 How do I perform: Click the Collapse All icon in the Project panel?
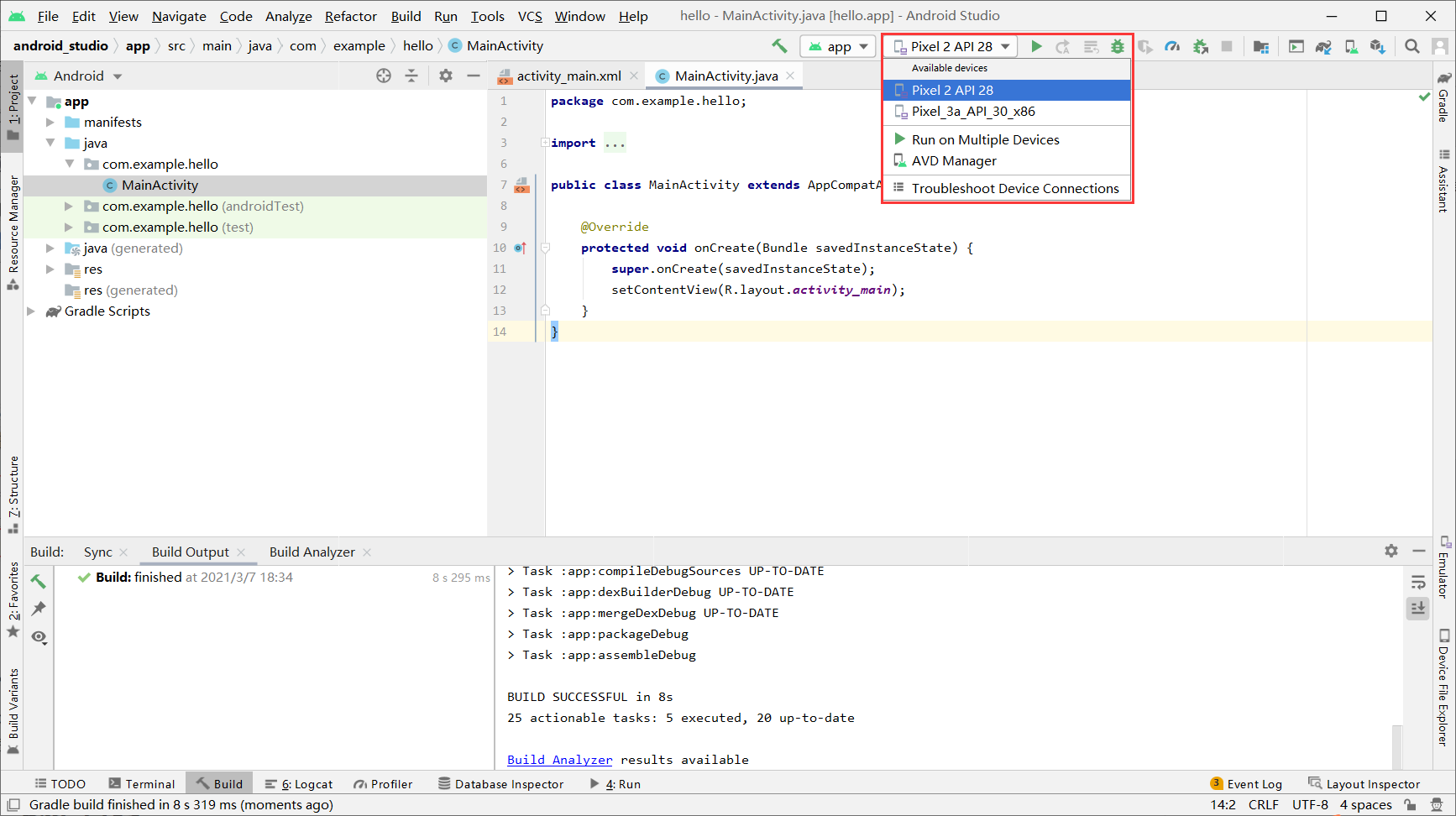[411, 76]
